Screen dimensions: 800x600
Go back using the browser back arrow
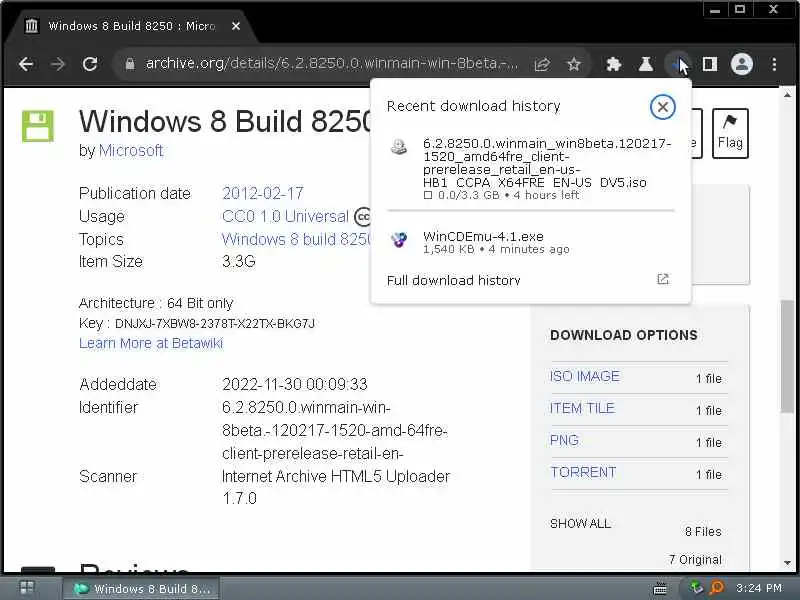pyautogui.click(x=26, y=64)
